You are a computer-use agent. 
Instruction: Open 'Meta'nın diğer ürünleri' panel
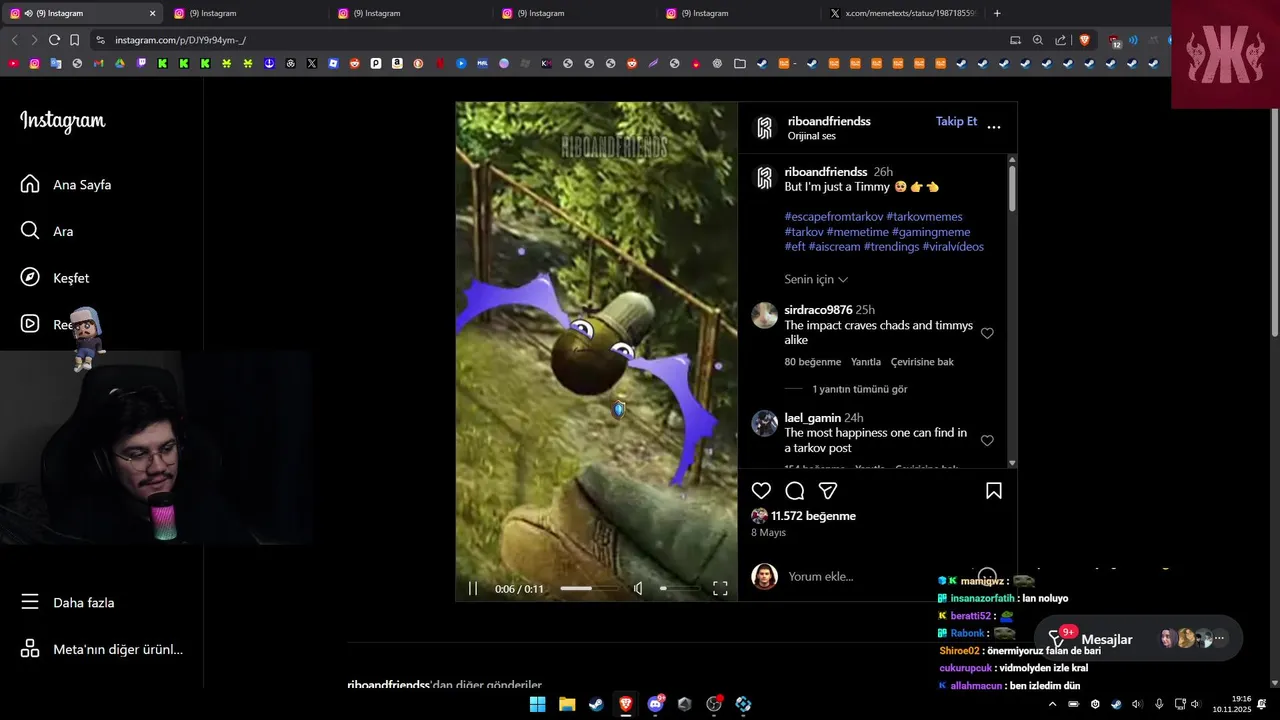[x=101, y=649]
